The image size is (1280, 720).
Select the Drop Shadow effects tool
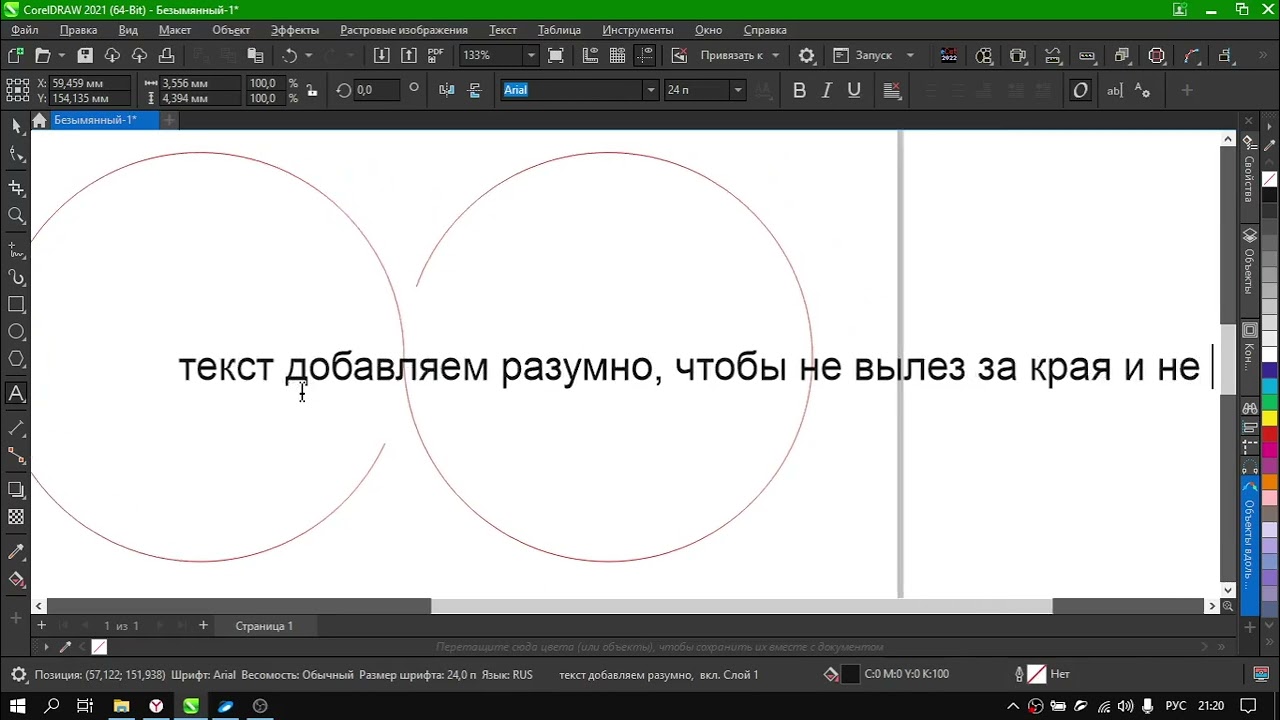16,489
